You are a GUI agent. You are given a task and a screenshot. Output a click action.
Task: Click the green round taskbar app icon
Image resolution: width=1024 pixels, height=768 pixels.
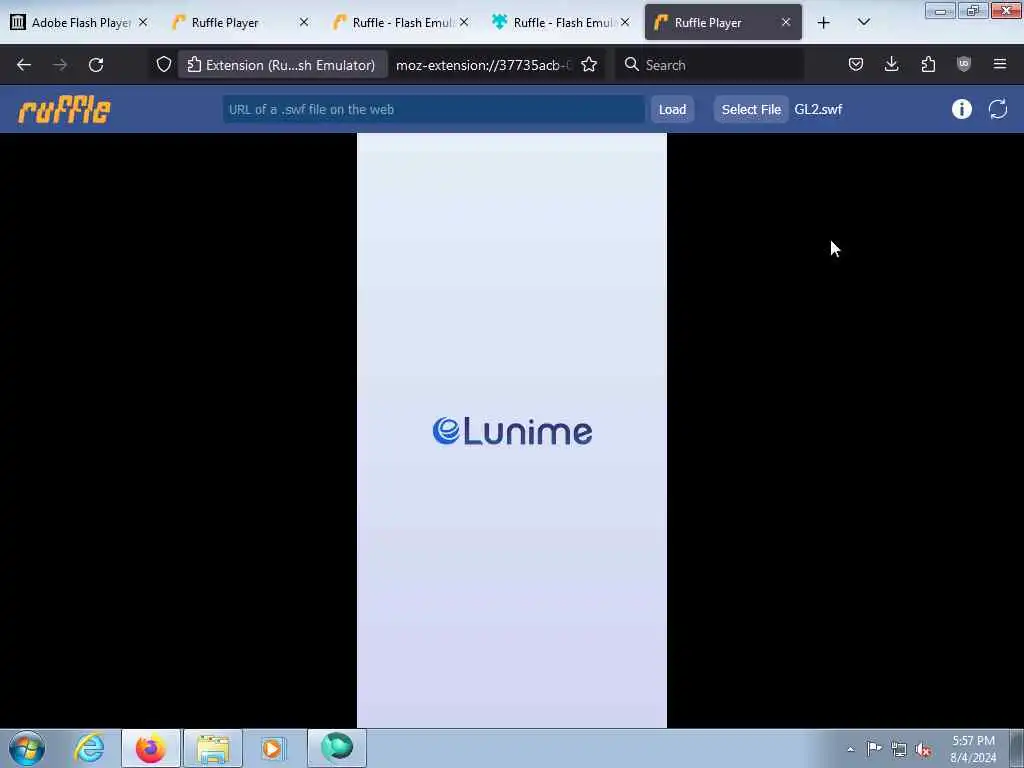coord(337,748)
